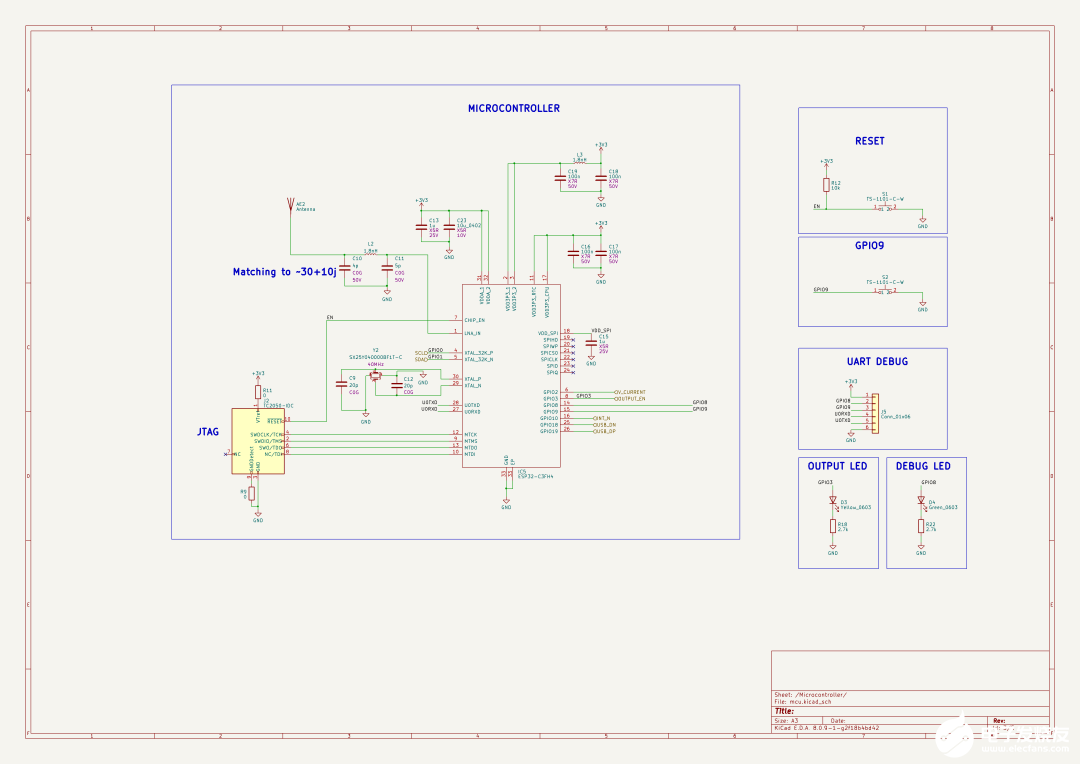This screenshot has width=1080, height=764.
Task: Click the 'Matching to ~30+10j' note
Action: pyautogui.click(x=284, y=272)
